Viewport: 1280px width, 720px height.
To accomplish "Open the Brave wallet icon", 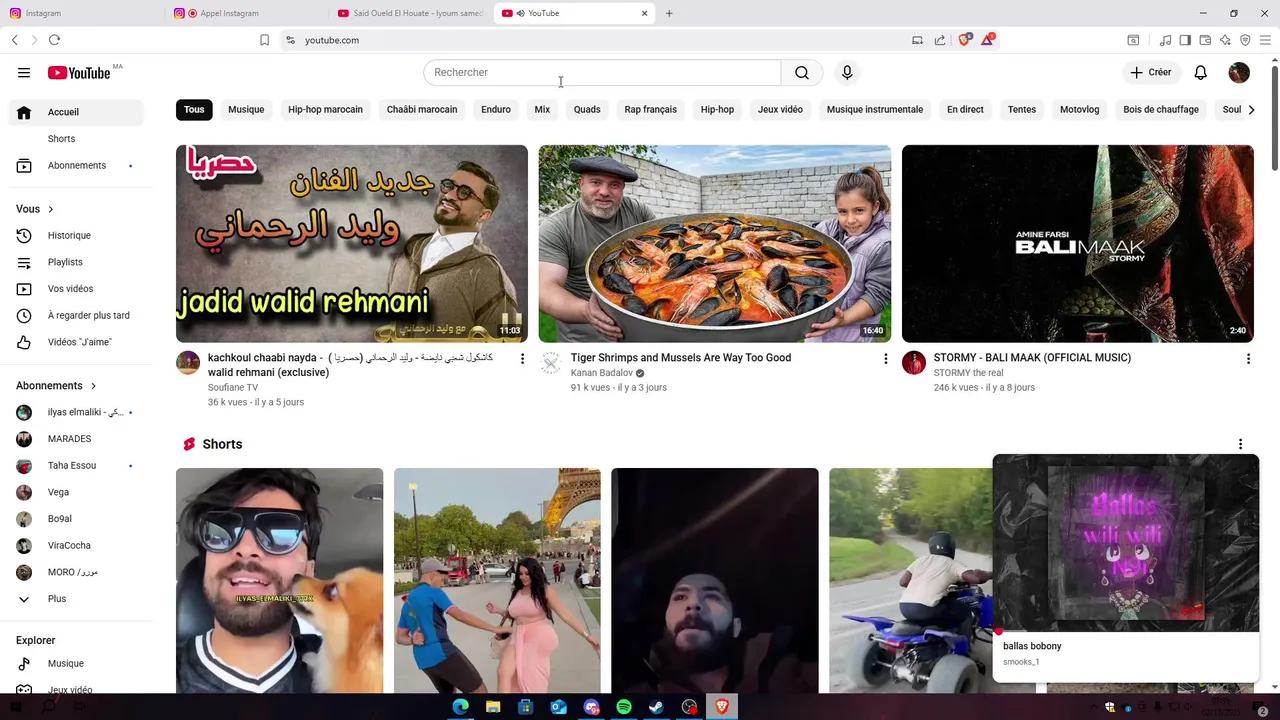I will click(1205, 40).
